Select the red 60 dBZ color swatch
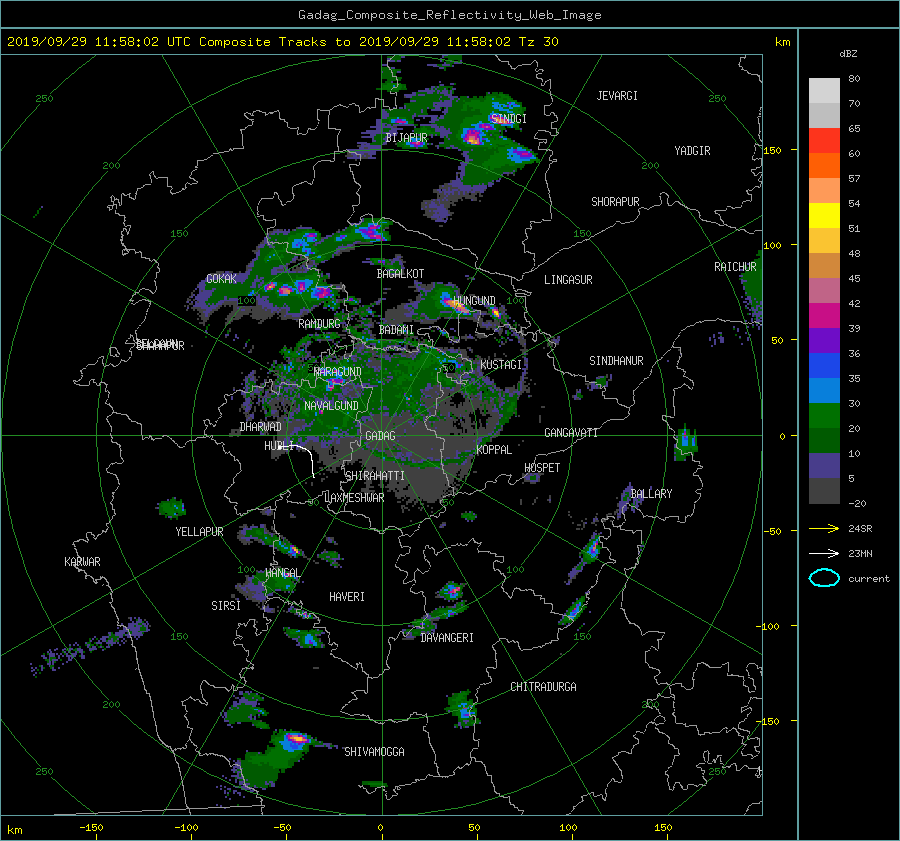The image size is (900, 841). (x=824, y=141)
